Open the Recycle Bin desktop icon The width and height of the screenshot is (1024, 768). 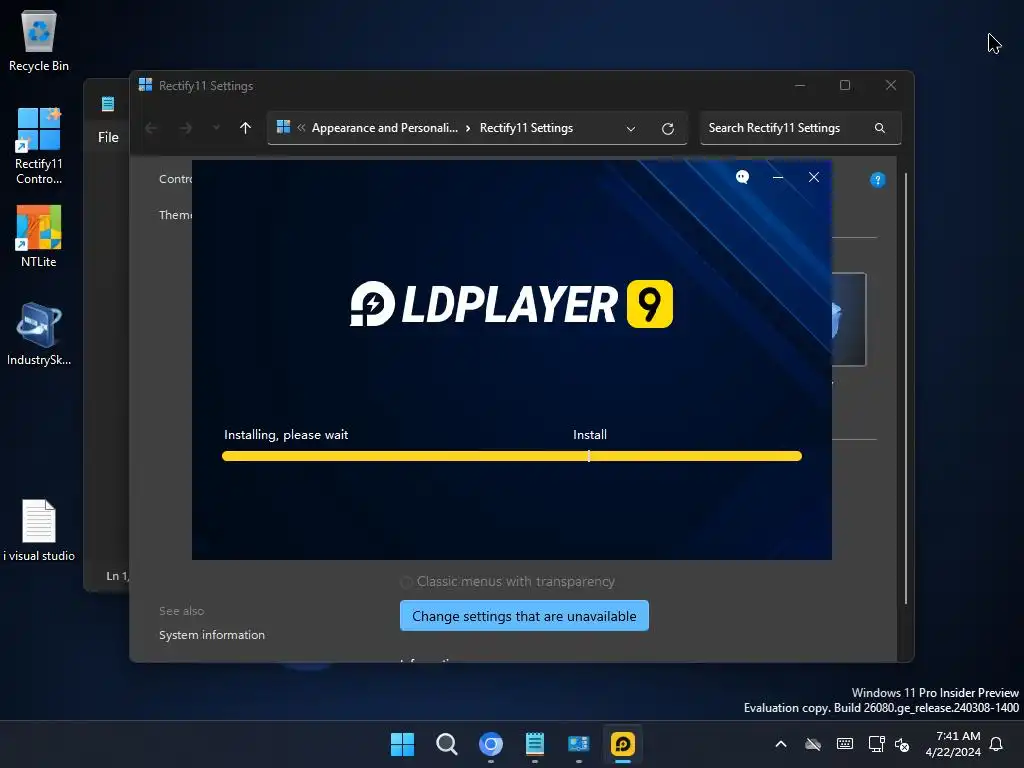[39, 40]
